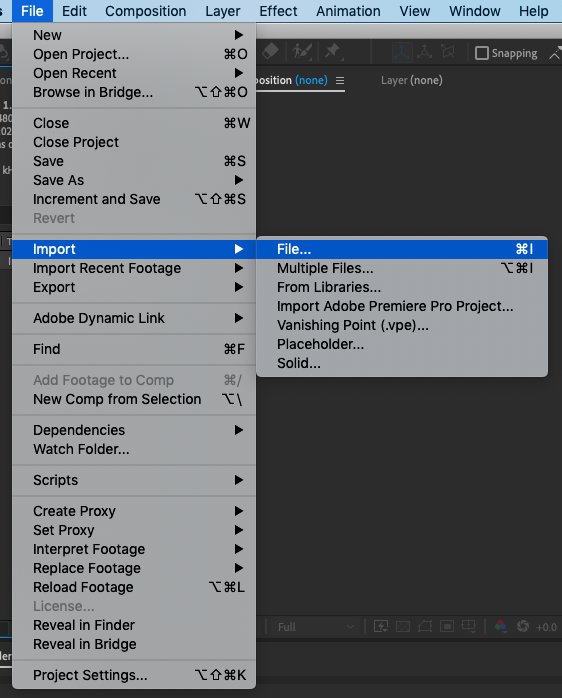Enable the Snapping checkbox

[481, 53]
